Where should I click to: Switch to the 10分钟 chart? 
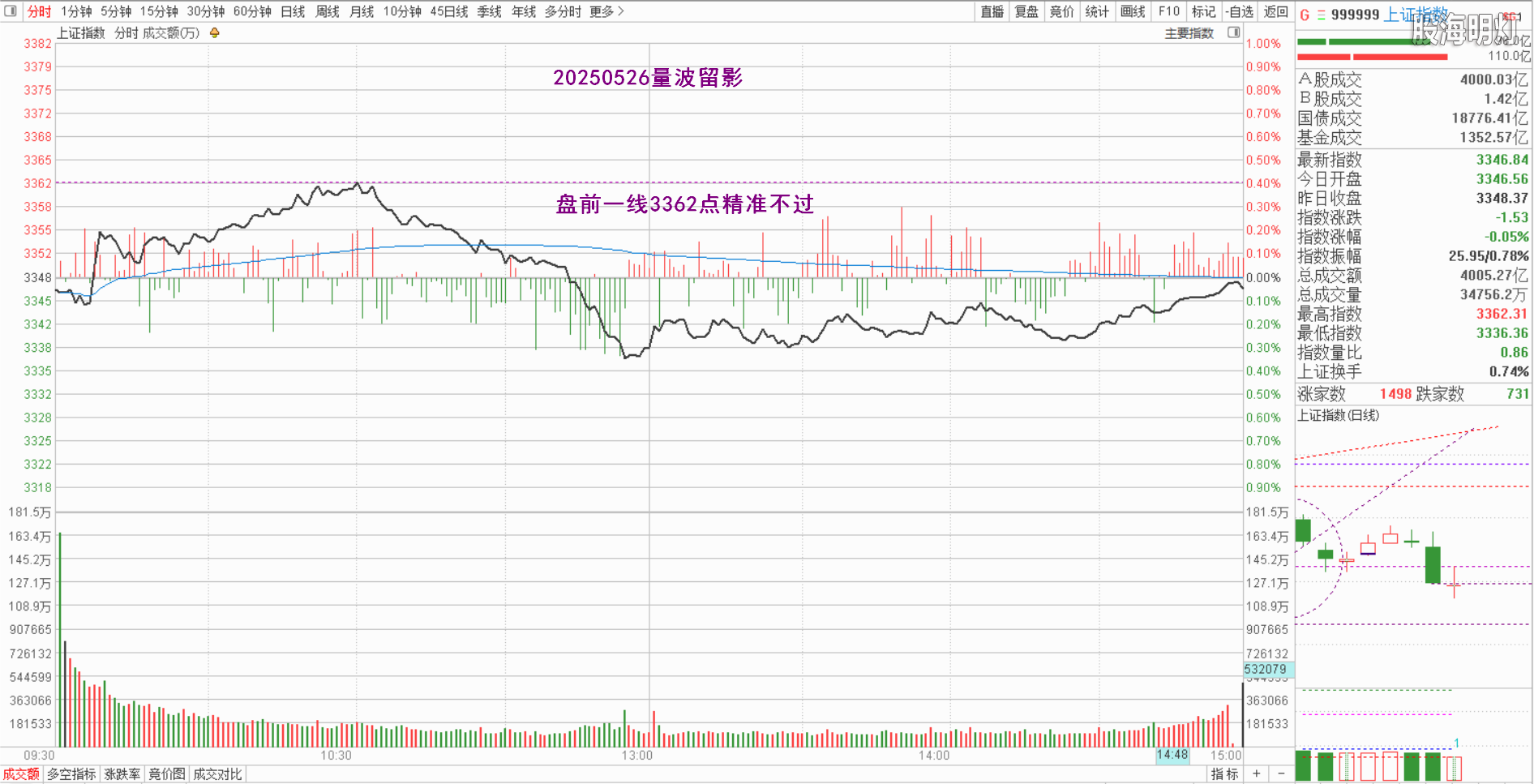tap(402, 11)
